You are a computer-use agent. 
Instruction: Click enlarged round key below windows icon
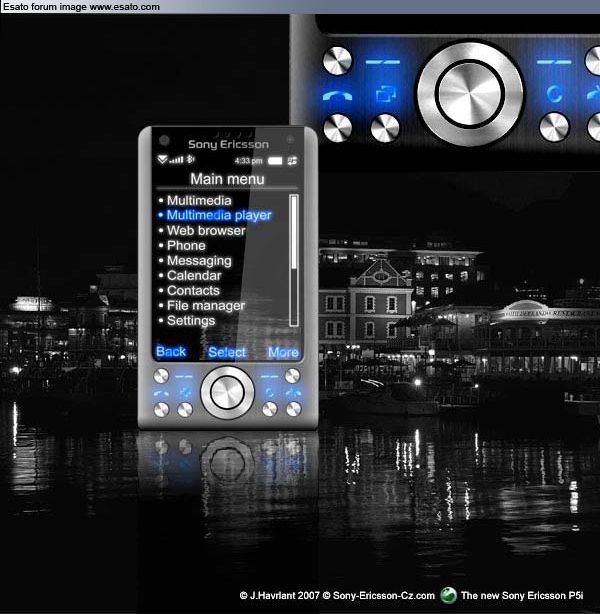(x=385, y=128)
